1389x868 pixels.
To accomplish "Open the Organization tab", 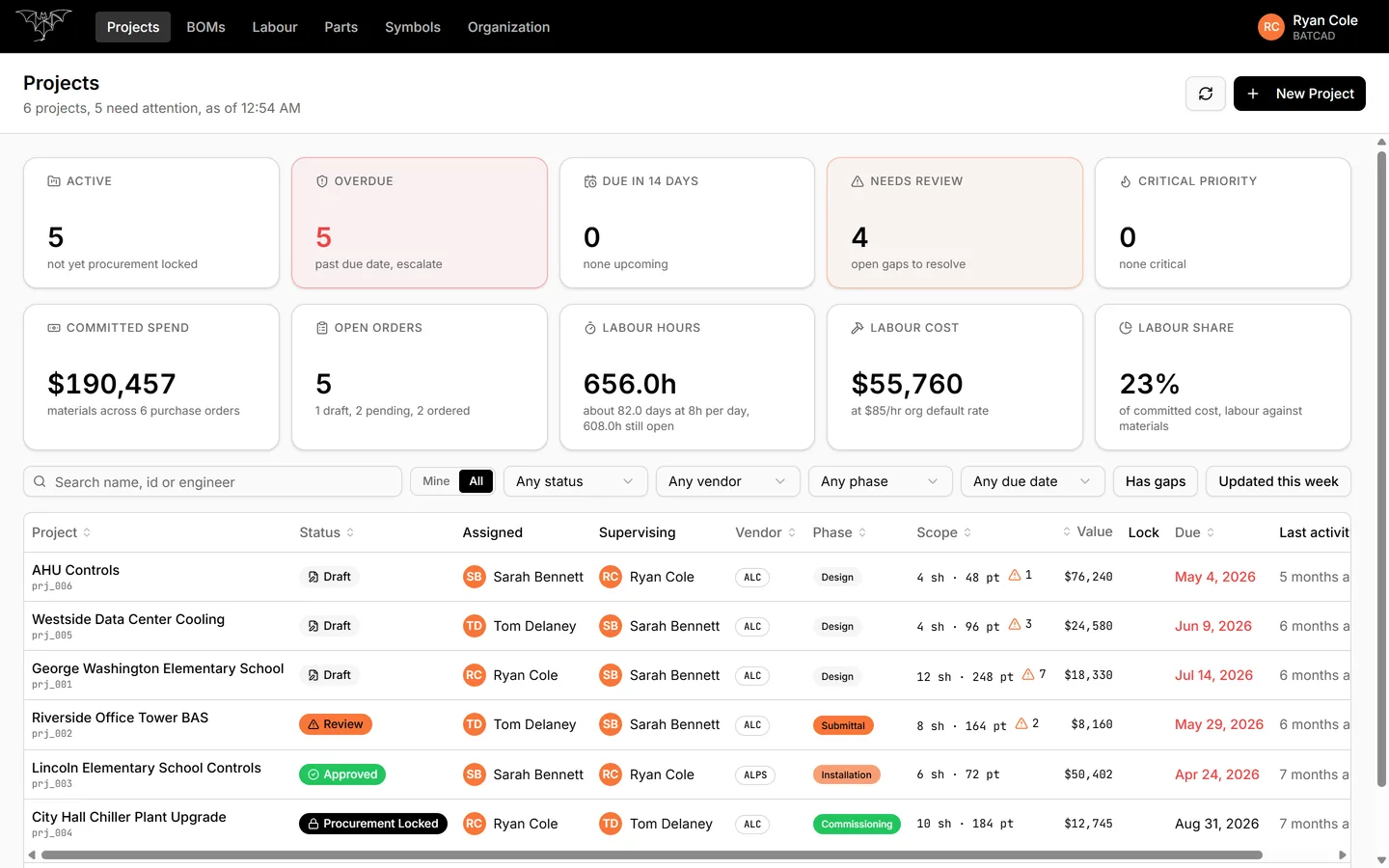I will 508,27.
